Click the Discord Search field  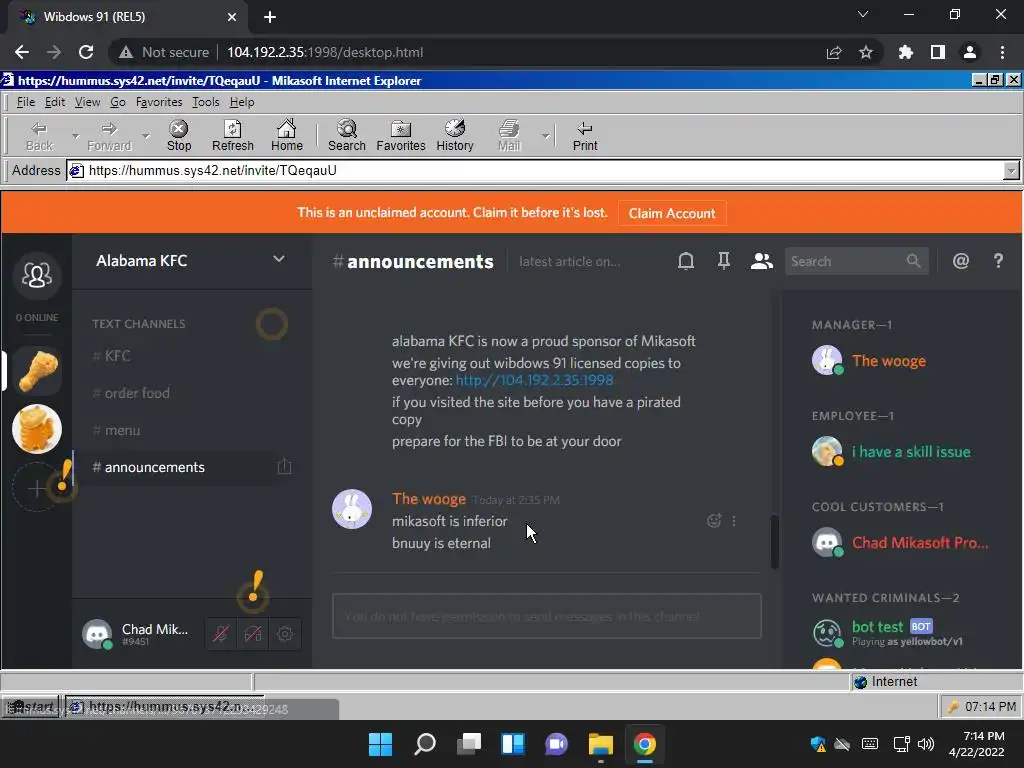(856, 261)
